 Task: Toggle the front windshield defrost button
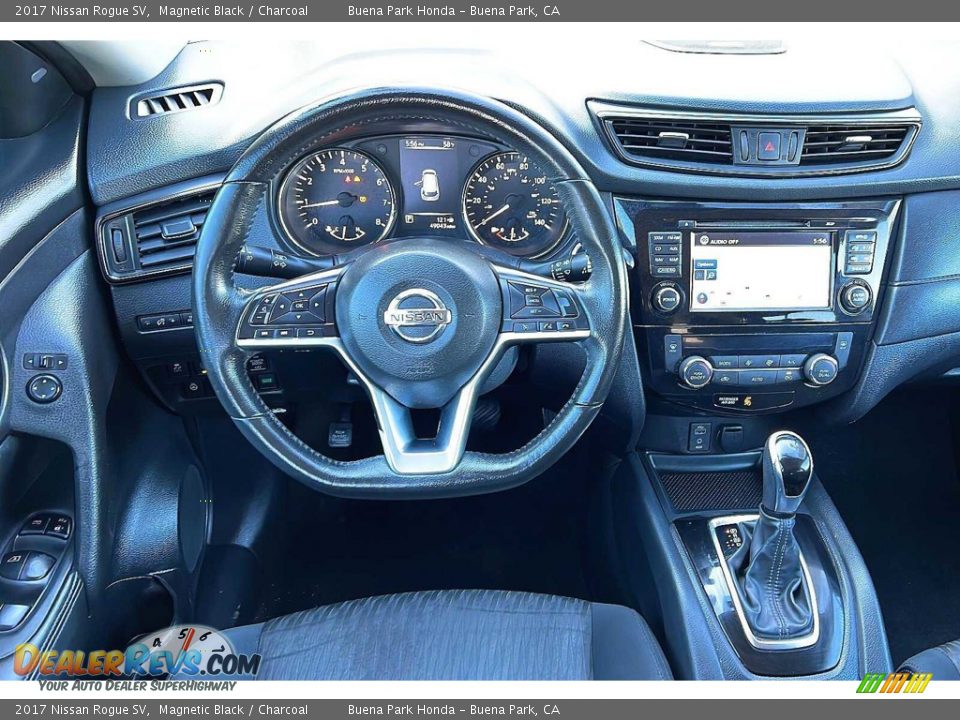pyautogui.click(x=673, y=347)
